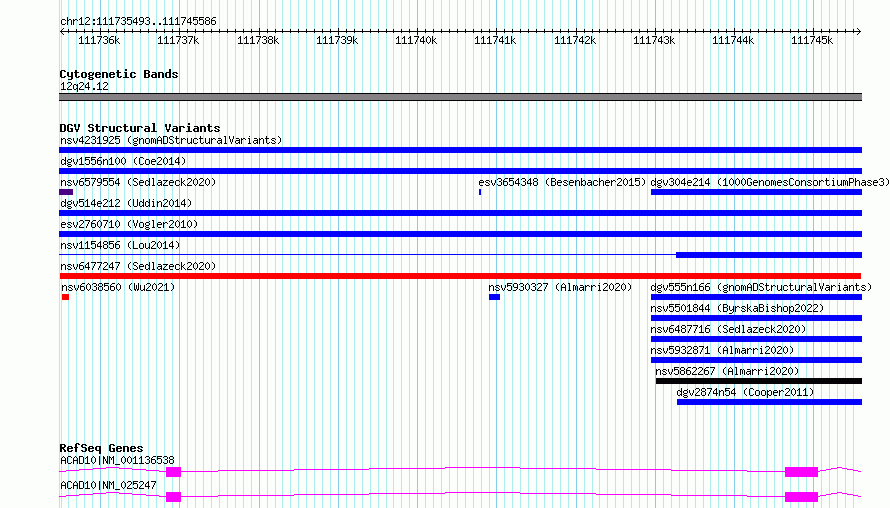This screenshot has height=508, width=890.
Task: Click the red nsv6477247 variant bar
Action: coord(460,276)
